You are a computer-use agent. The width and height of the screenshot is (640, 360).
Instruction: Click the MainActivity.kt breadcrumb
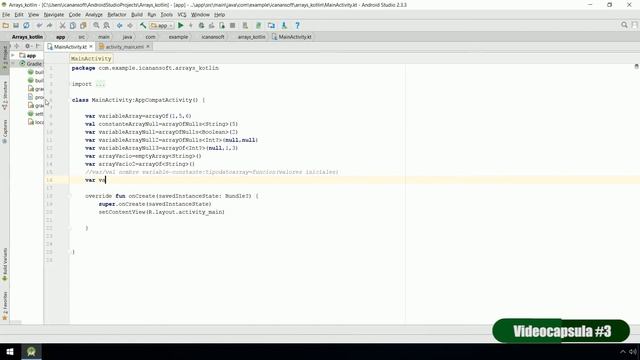tap(291, 37)
